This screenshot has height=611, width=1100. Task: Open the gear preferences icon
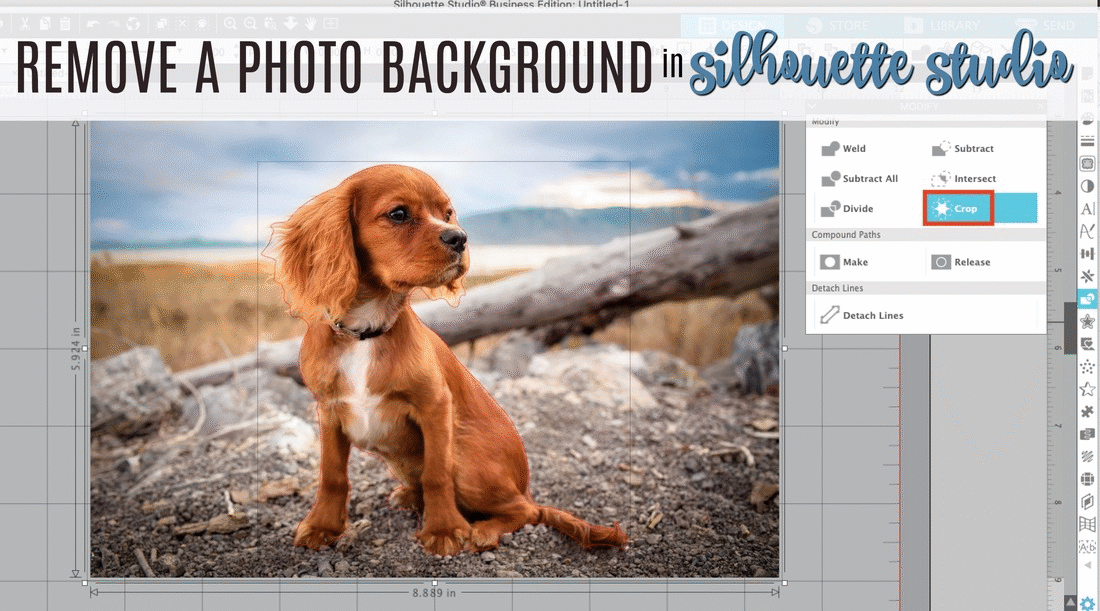[x=1087, y=604]
